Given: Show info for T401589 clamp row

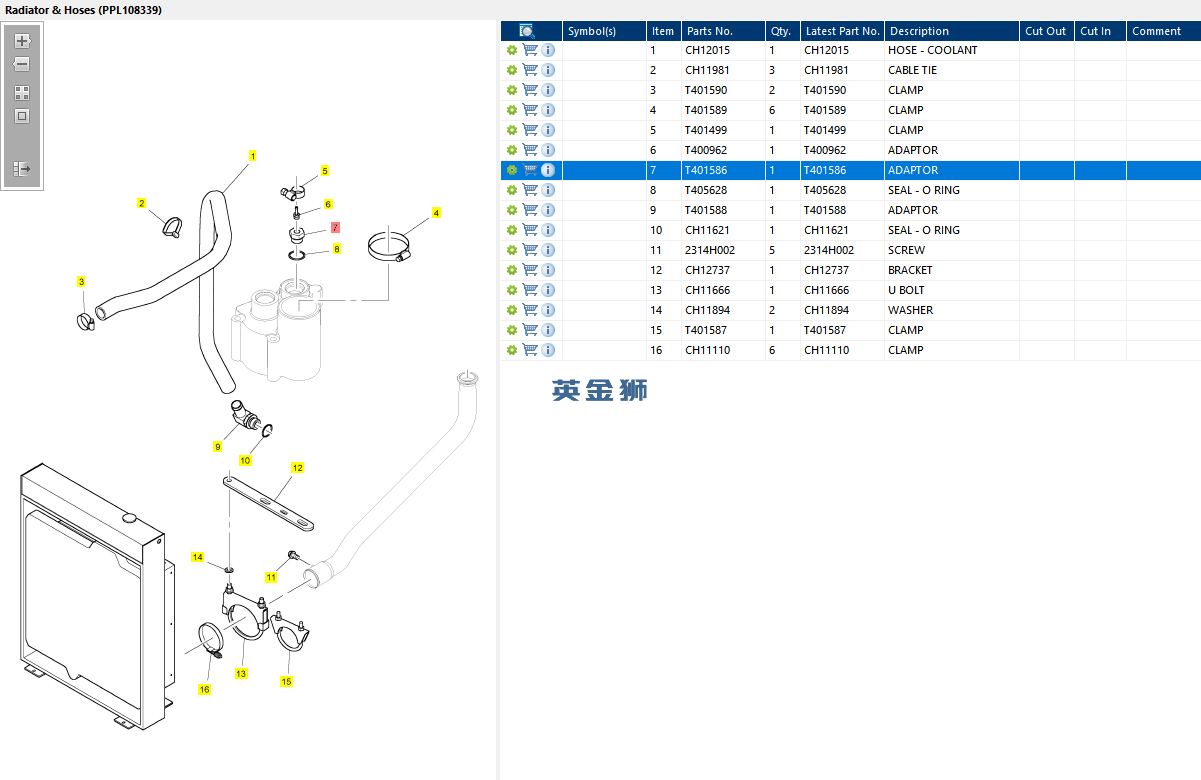Looking at the screenshot, I should 548,110.
